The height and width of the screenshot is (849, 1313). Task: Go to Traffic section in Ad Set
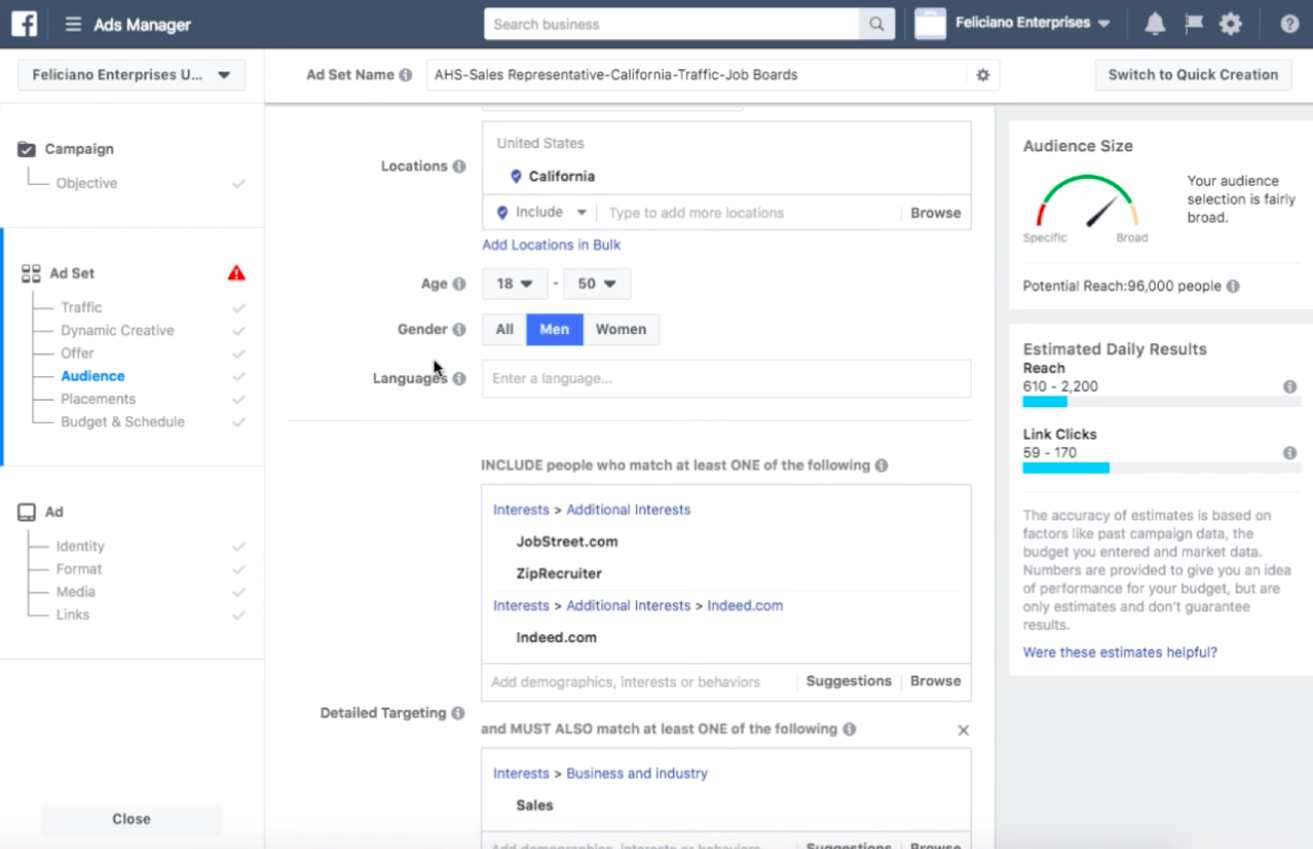(x=81, y=307)
